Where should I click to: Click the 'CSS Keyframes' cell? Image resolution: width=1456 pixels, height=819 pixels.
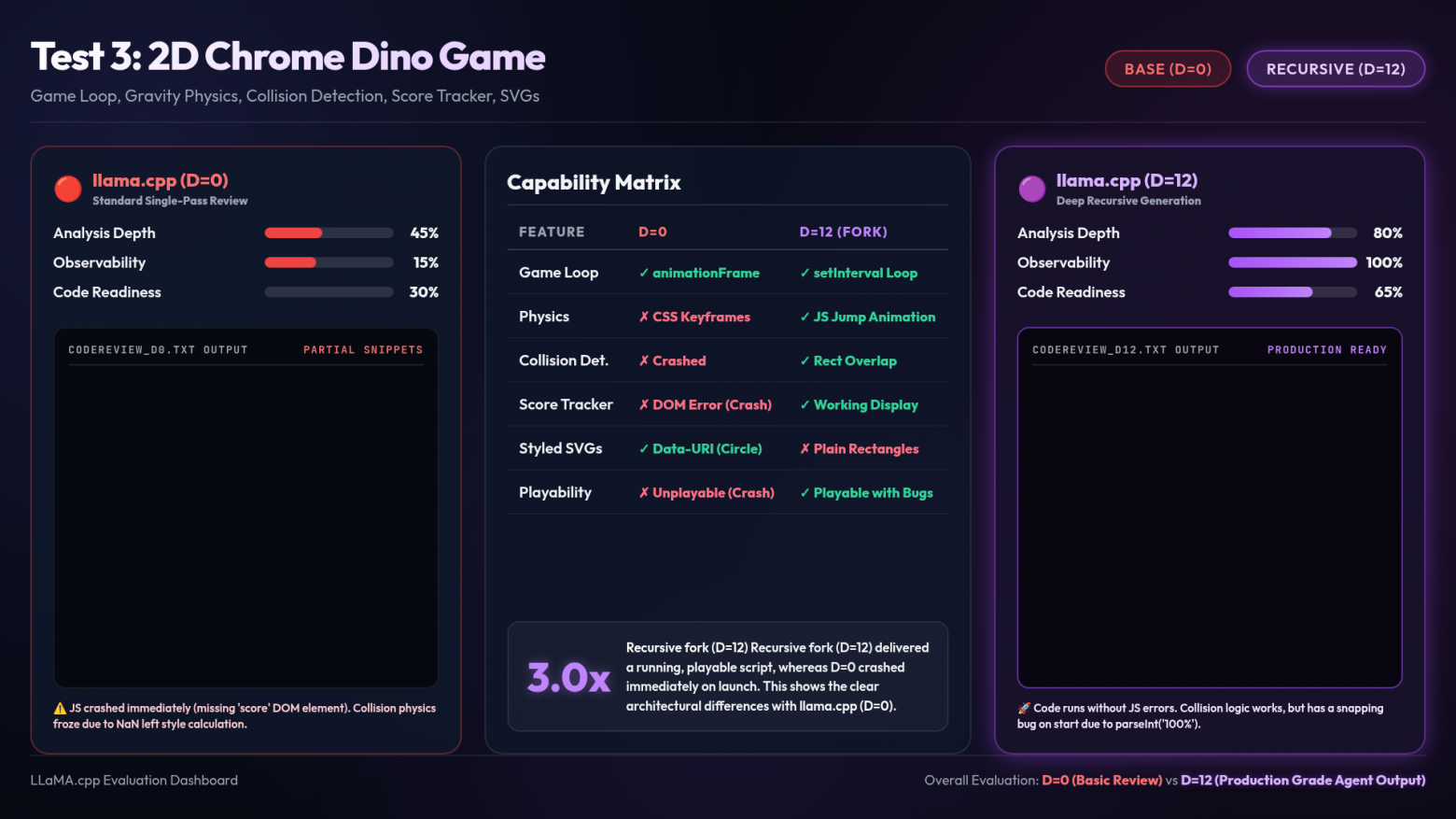click(x=694, y=317)
